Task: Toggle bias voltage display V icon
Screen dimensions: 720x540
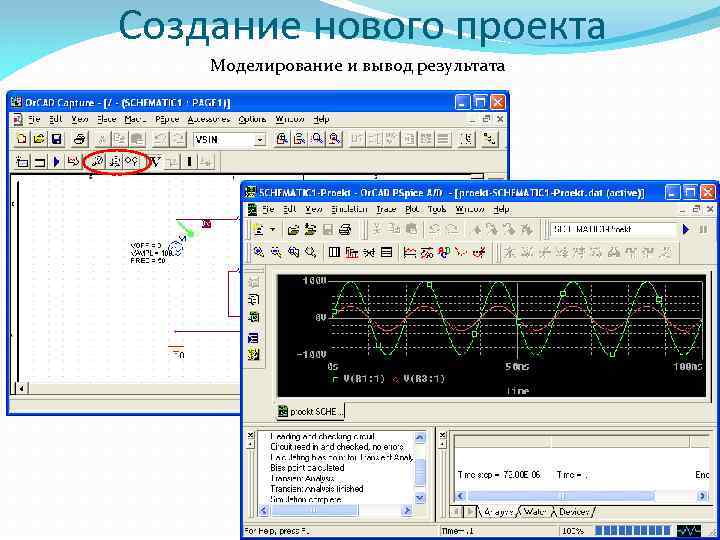Action: 156,162
